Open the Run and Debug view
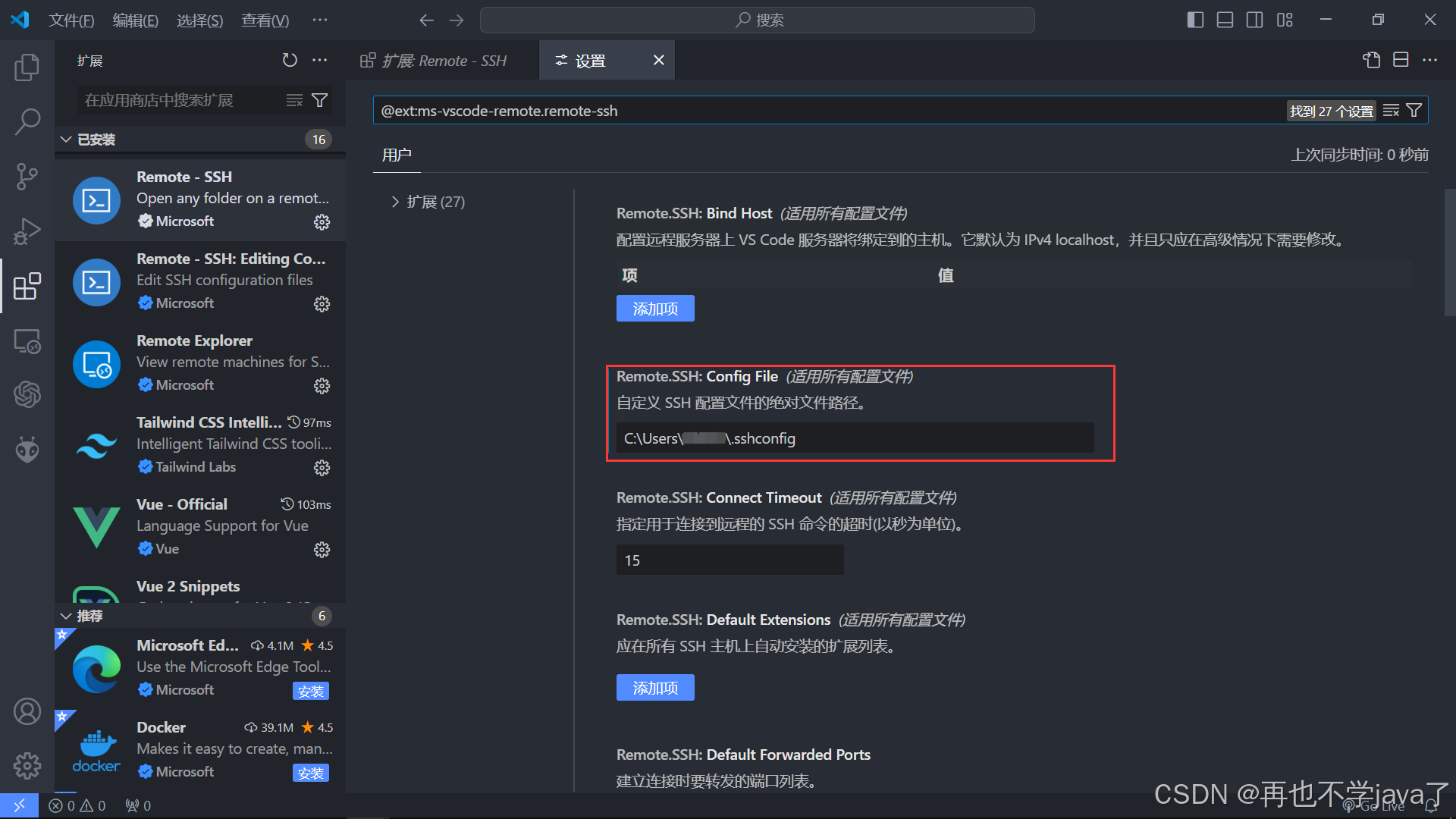This screenshot has width=1456, height=819. tap(27, 231)
